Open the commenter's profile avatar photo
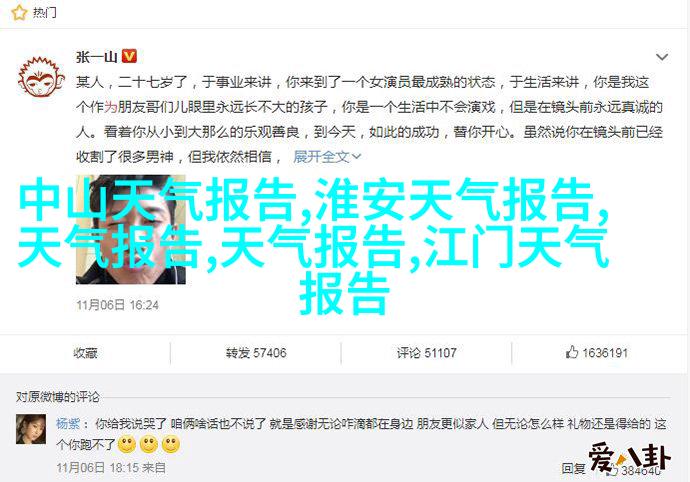This screenshot has height=482, width=690. pos(31,429)
